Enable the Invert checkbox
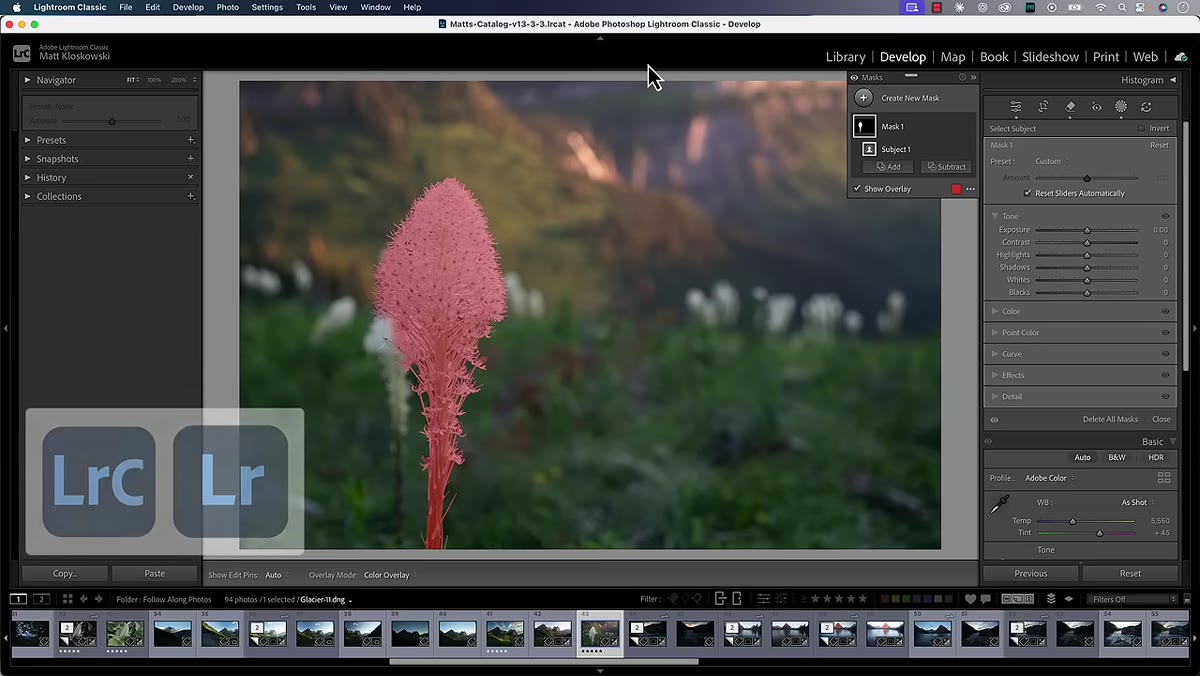 [x=1141, y=128]
